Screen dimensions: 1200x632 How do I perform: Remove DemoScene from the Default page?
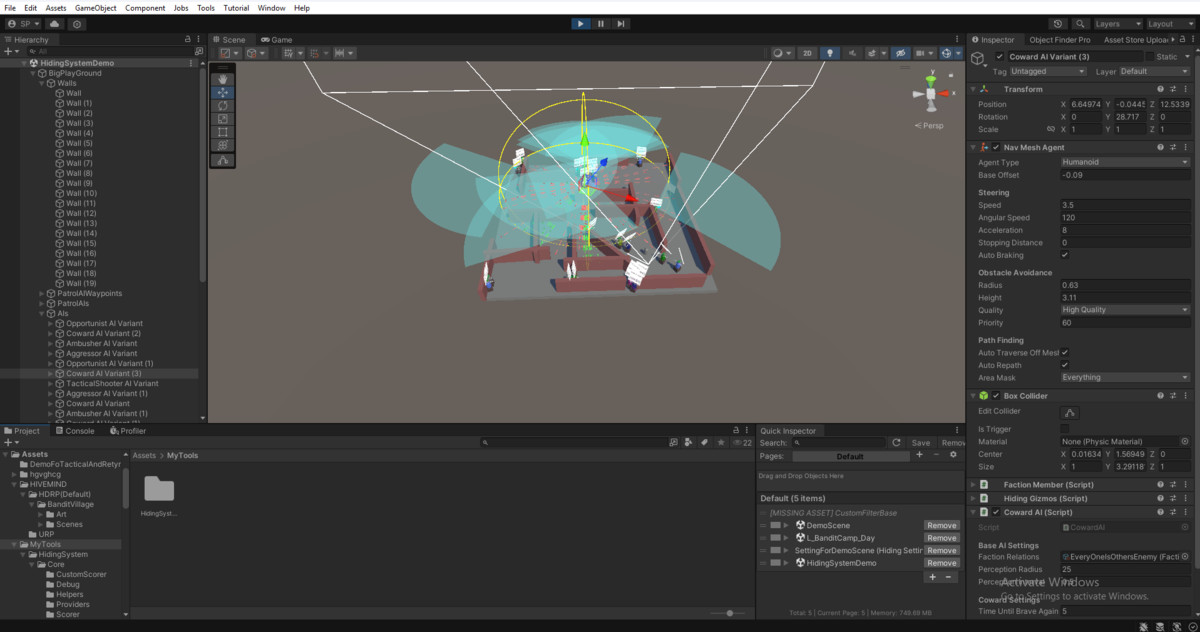[941, 524]
